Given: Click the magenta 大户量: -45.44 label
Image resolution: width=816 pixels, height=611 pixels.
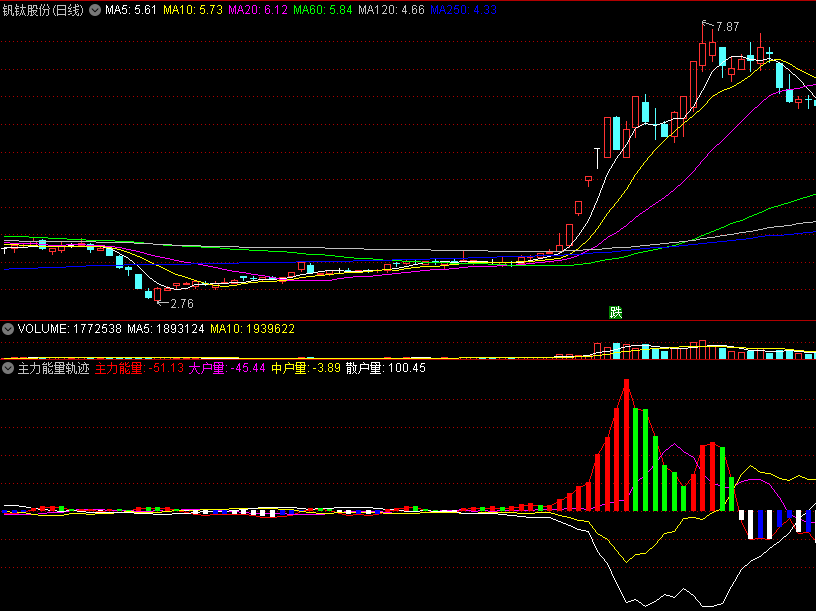Looking at the screenshot, I should click(x=227, y=368).
